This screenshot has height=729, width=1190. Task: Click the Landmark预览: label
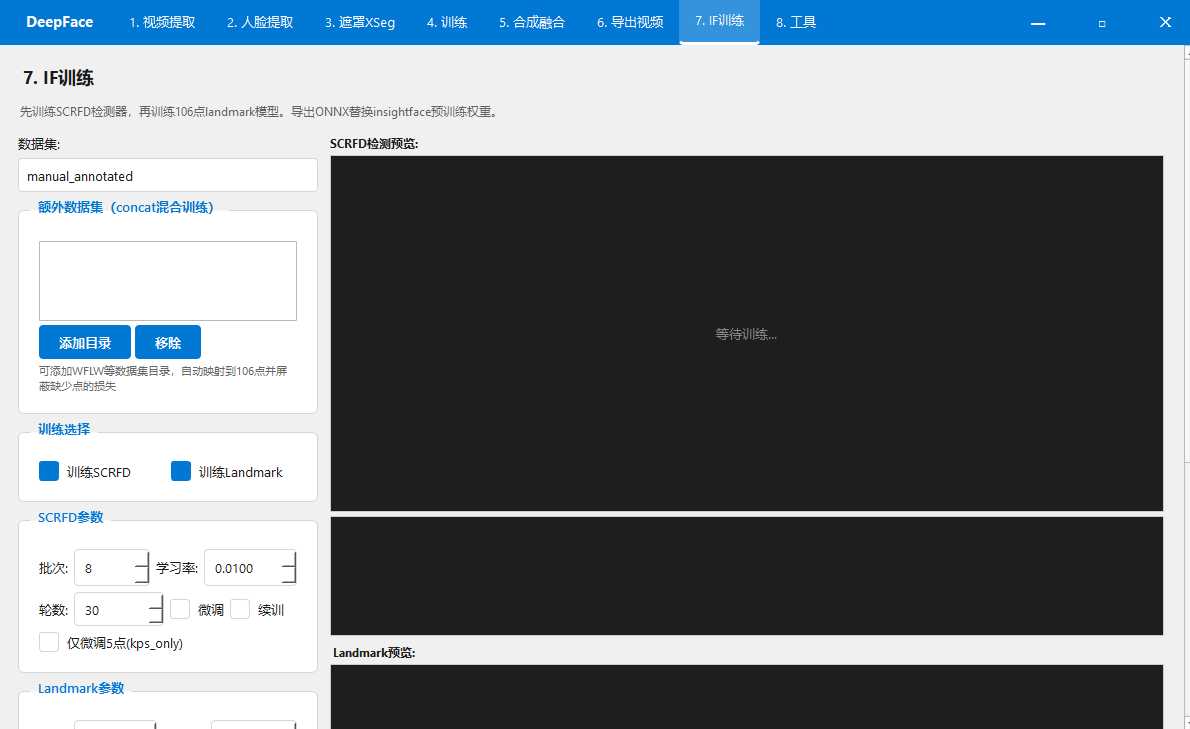pos(374,652)
